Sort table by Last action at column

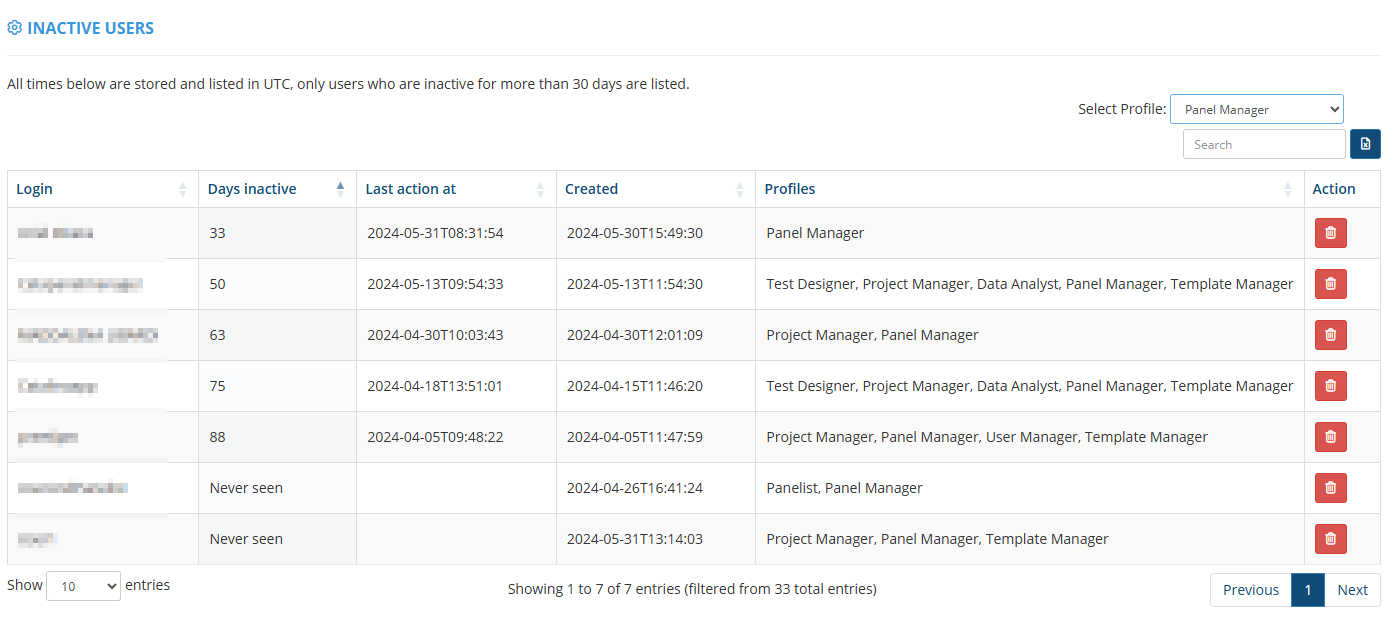455,189
